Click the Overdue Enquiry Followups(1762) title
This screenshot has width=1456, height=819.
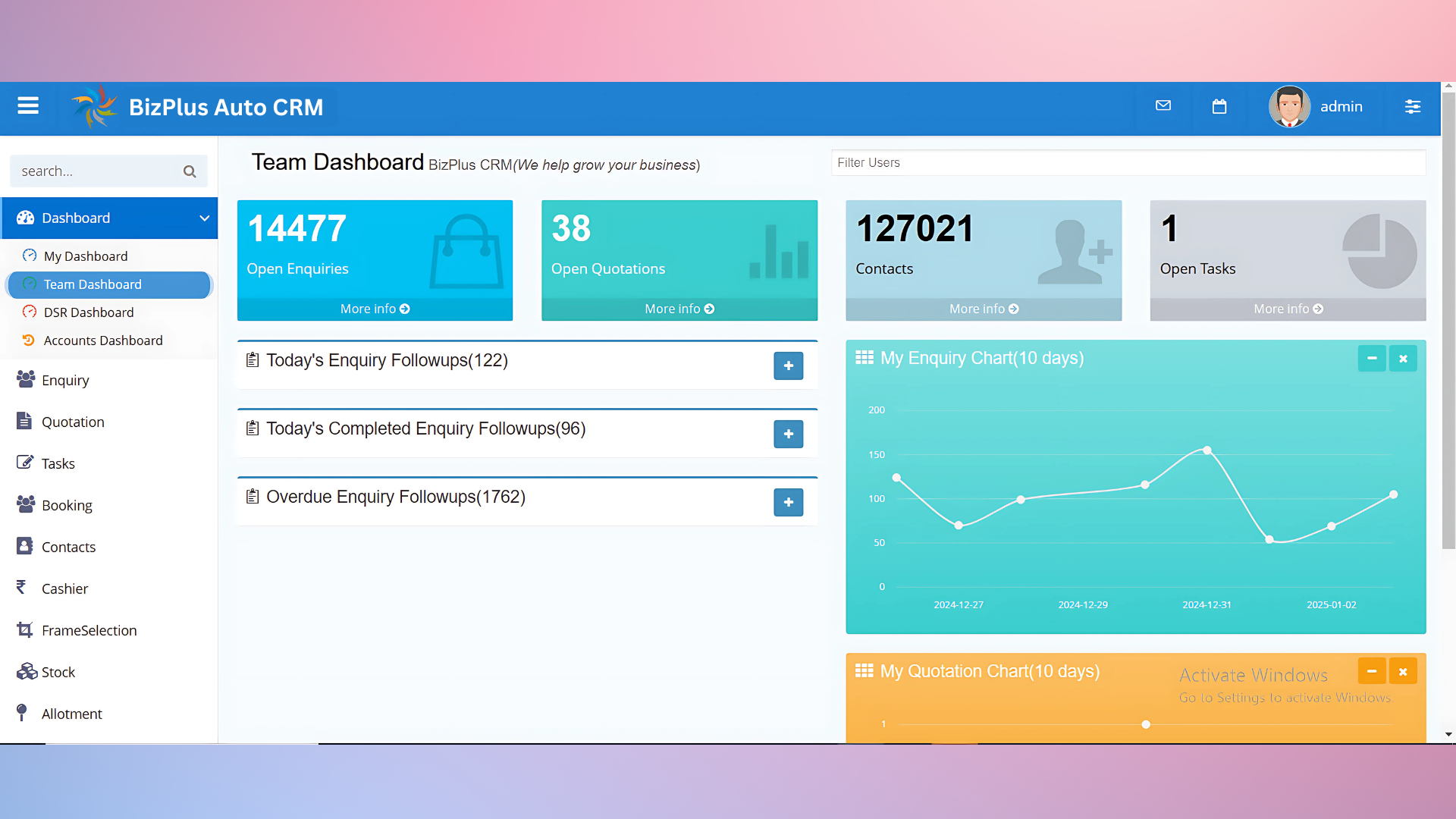coord(396,497)
